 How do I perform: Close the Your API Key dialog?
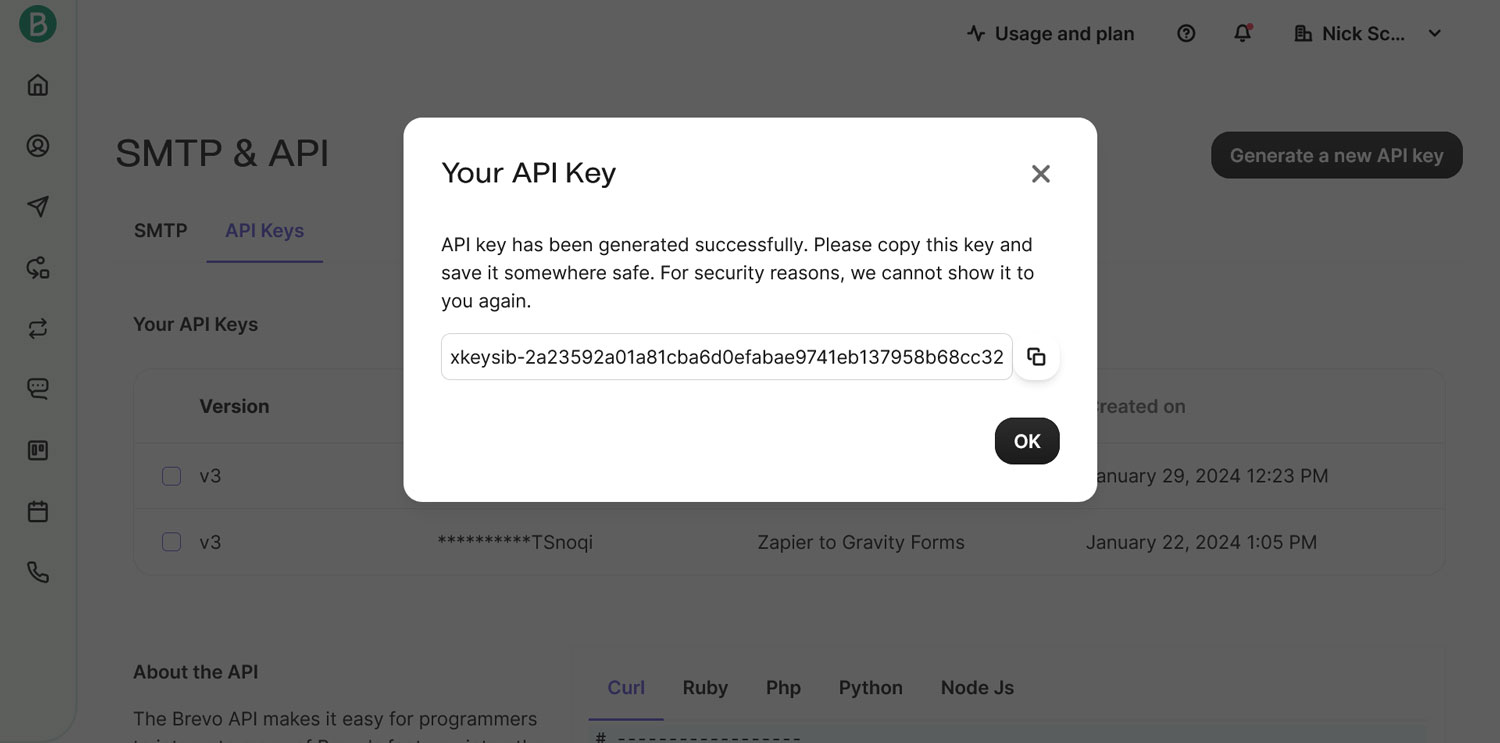coord(1041,174)
